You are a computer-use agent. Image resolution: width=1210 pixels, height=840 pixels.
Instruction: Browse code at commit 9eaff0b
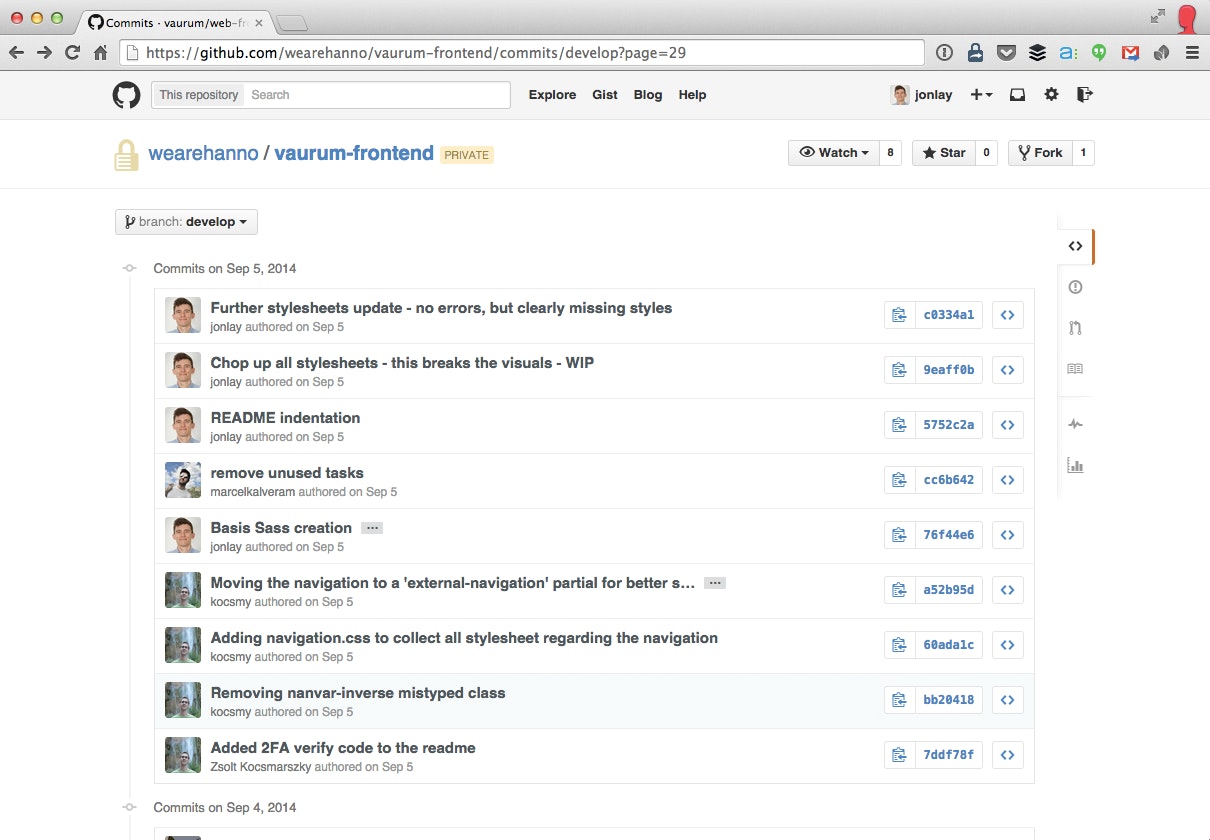click(x=1007, y=370)
